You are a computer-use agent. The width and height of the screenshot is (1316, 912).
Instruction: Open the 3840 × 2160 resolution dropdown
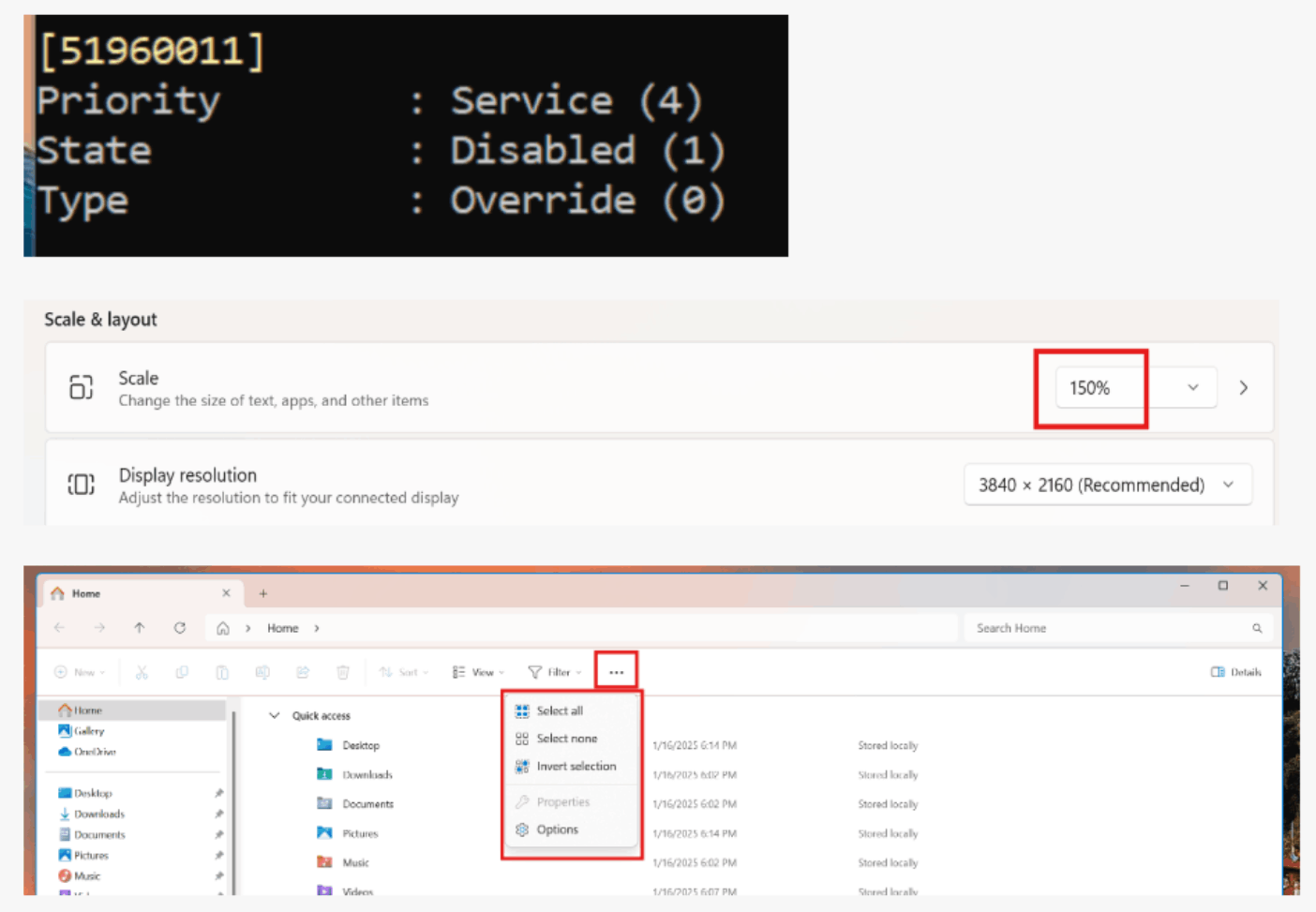(x=1107, y=486)
